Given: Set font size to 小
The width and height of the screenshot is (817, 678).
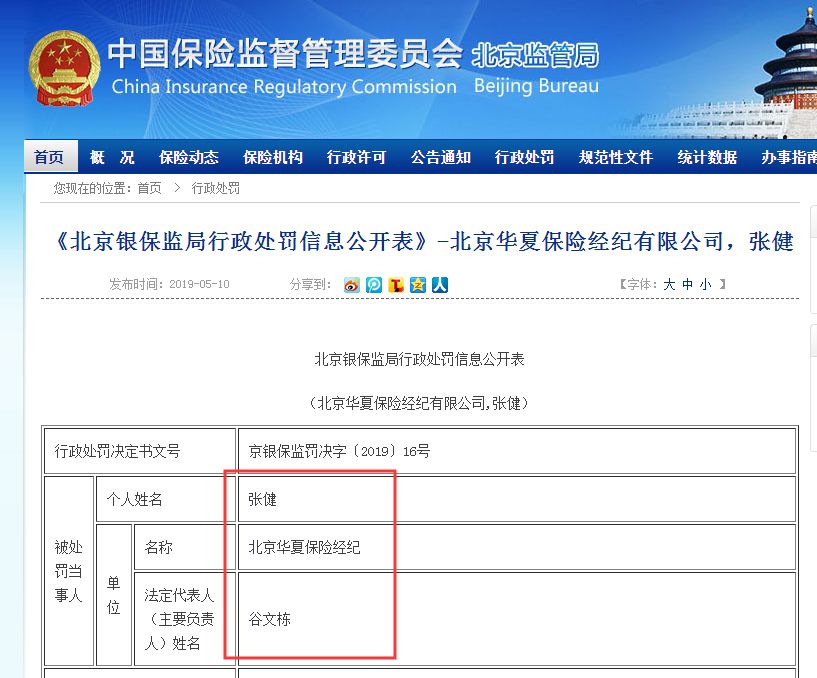Looking at the screenshot, I should point(705,285).
